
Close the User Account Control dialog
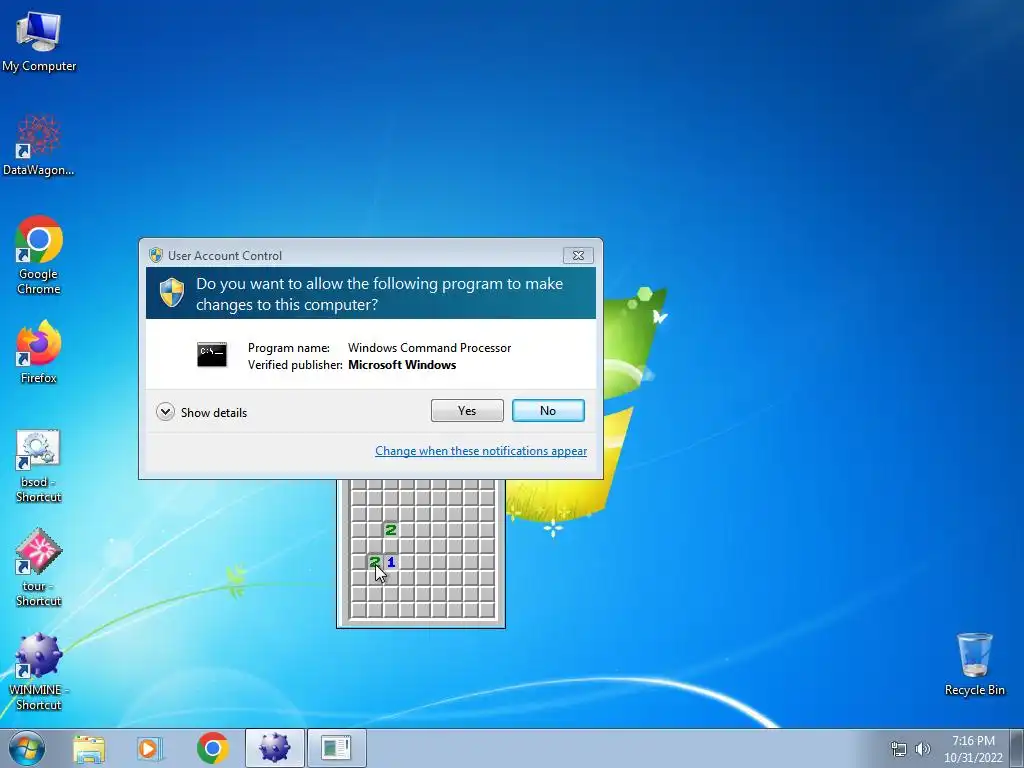click(578, 255)
